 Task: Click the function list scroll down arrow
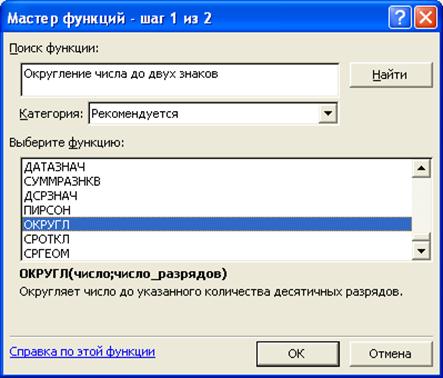[421, 251]
